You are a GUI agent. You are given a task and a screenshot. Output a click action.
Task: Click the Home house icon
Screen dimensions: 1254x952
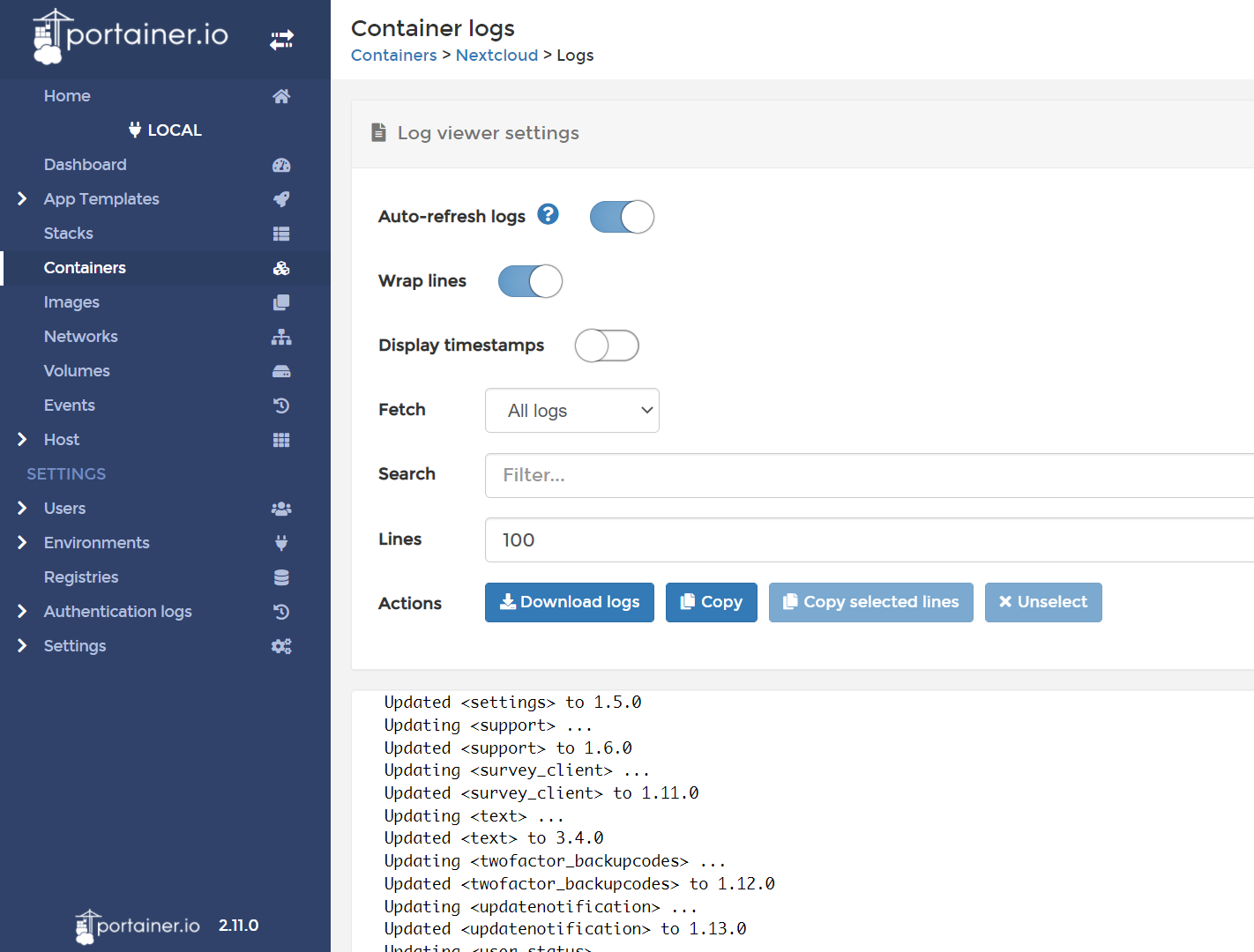(x=281, y=96)
